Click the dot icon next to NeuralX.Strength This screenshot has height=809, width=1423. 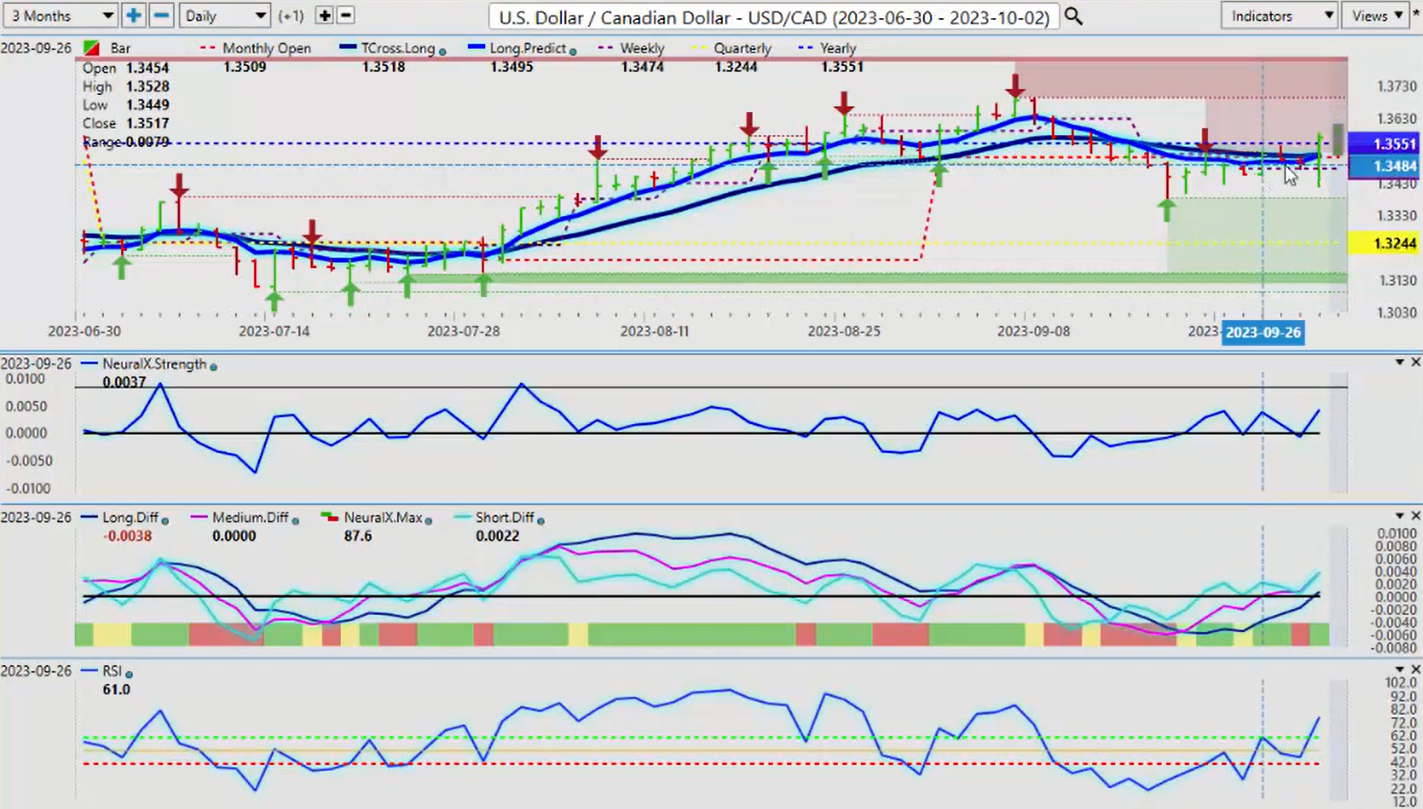coord(214,365)
